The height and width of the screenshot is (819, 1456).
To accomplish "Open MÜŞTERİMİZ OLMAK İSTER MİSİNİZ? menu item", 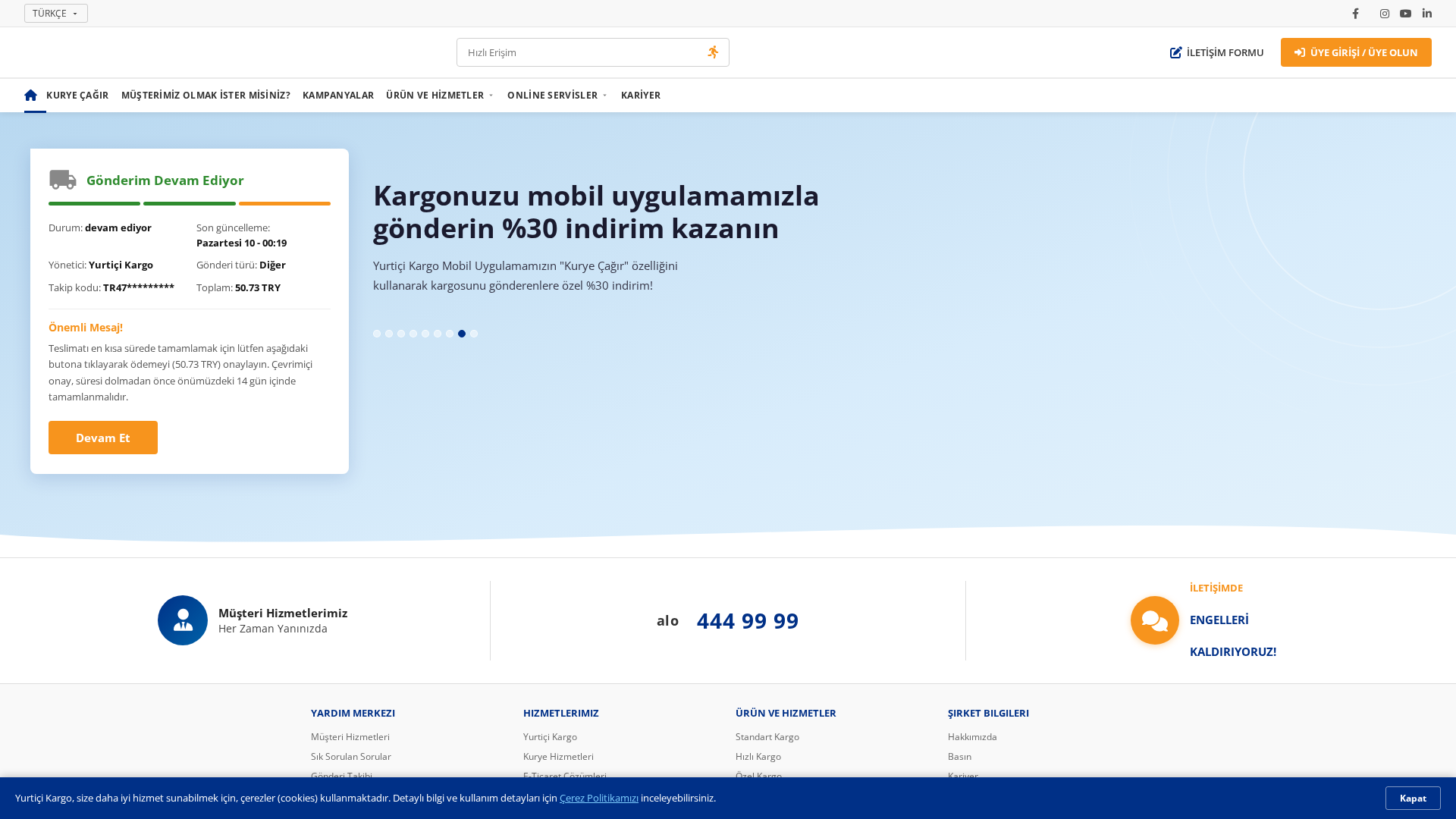I will pos(206,96).
